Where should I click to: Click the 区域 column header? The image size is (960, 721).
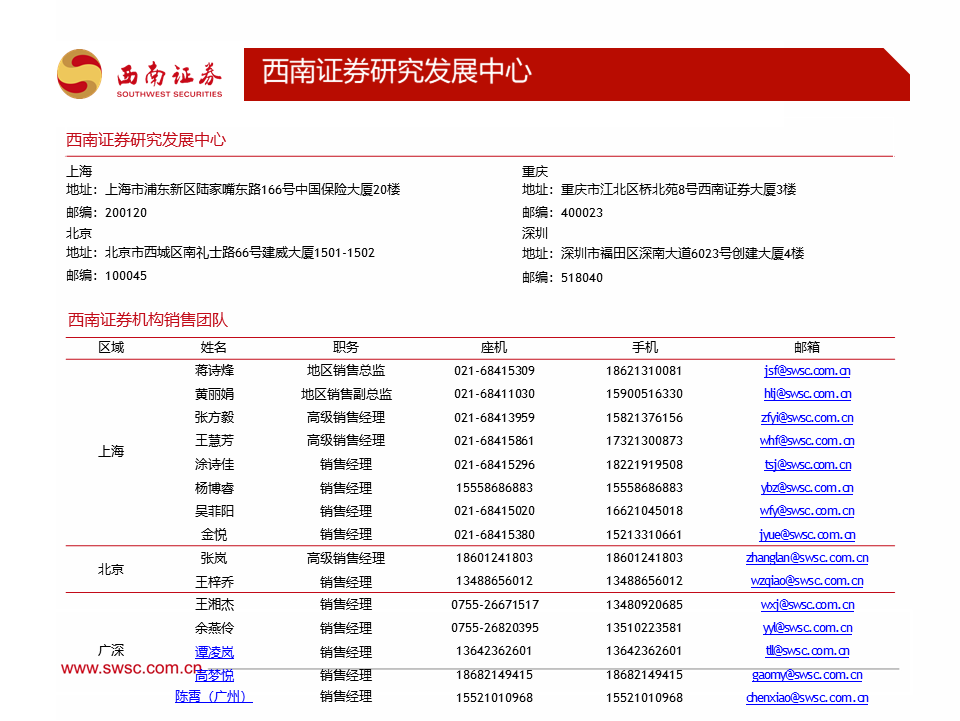[x=111, y=348]
